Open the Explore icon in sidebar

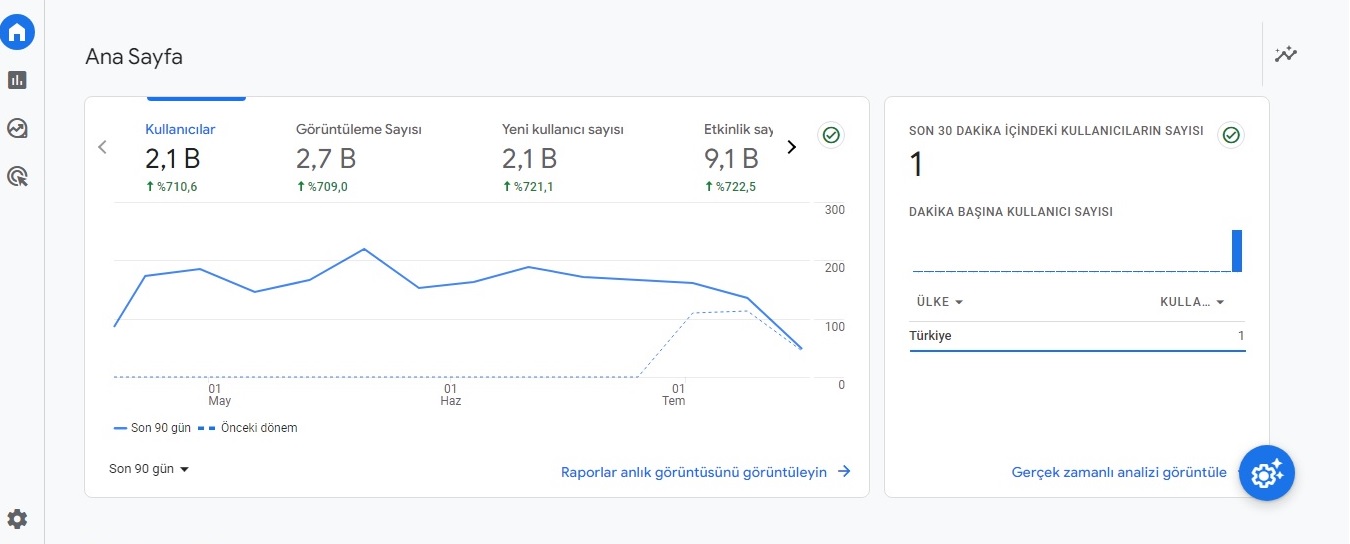pyautogui.click(x=17, y=128)
